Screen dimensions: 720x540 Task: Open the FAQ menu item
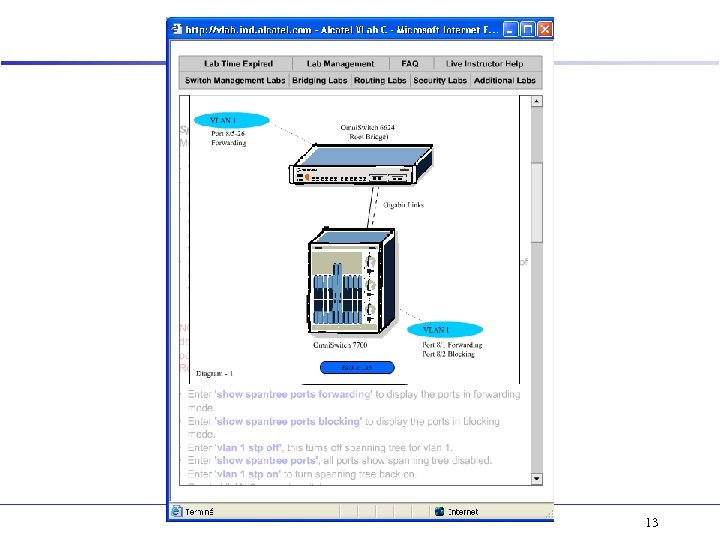tap(410, 64)
